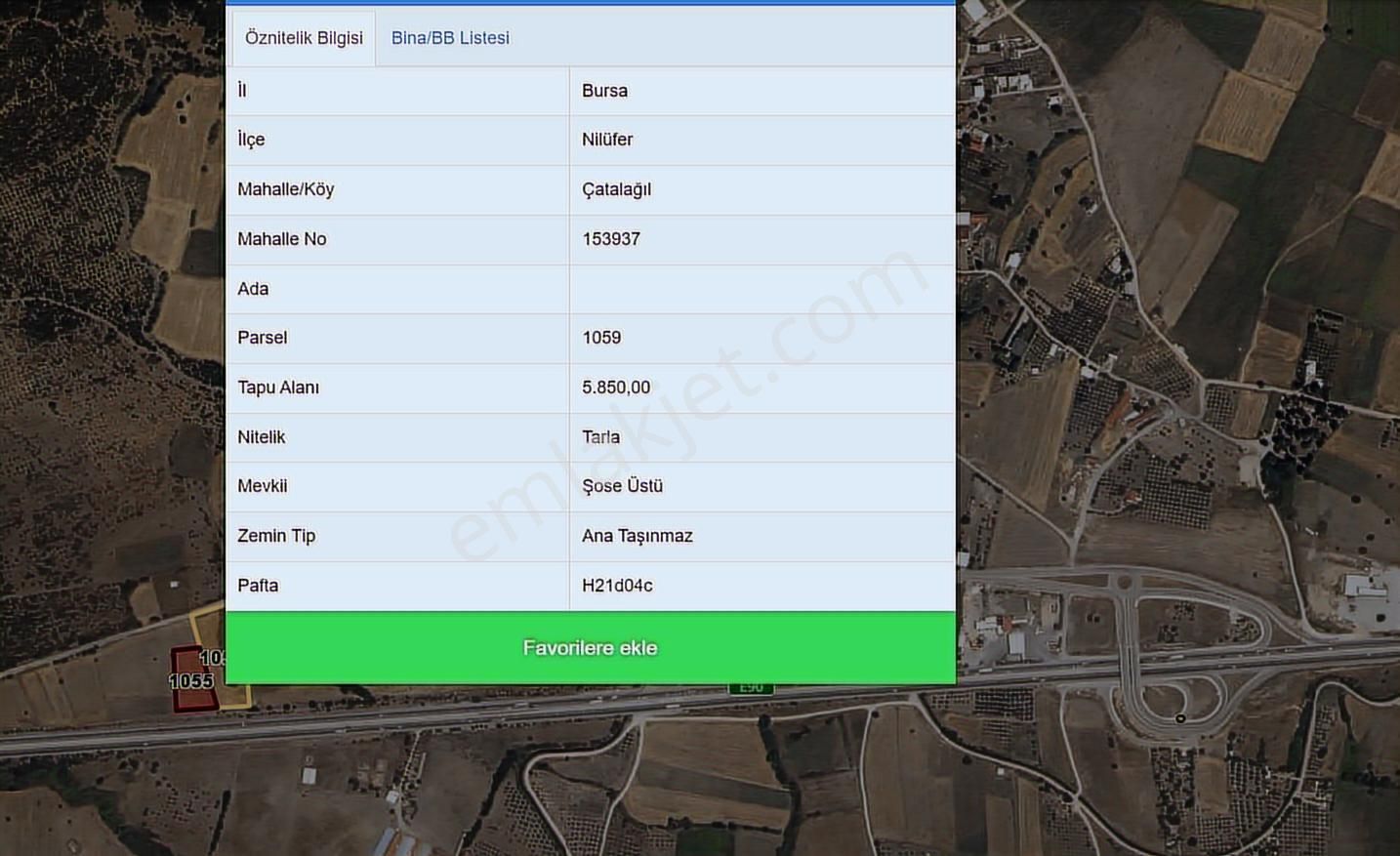This screenshot has height=856, width=1400.
Task: Click the Mahalle/Köy row label
Action: [x=285, y=189]
